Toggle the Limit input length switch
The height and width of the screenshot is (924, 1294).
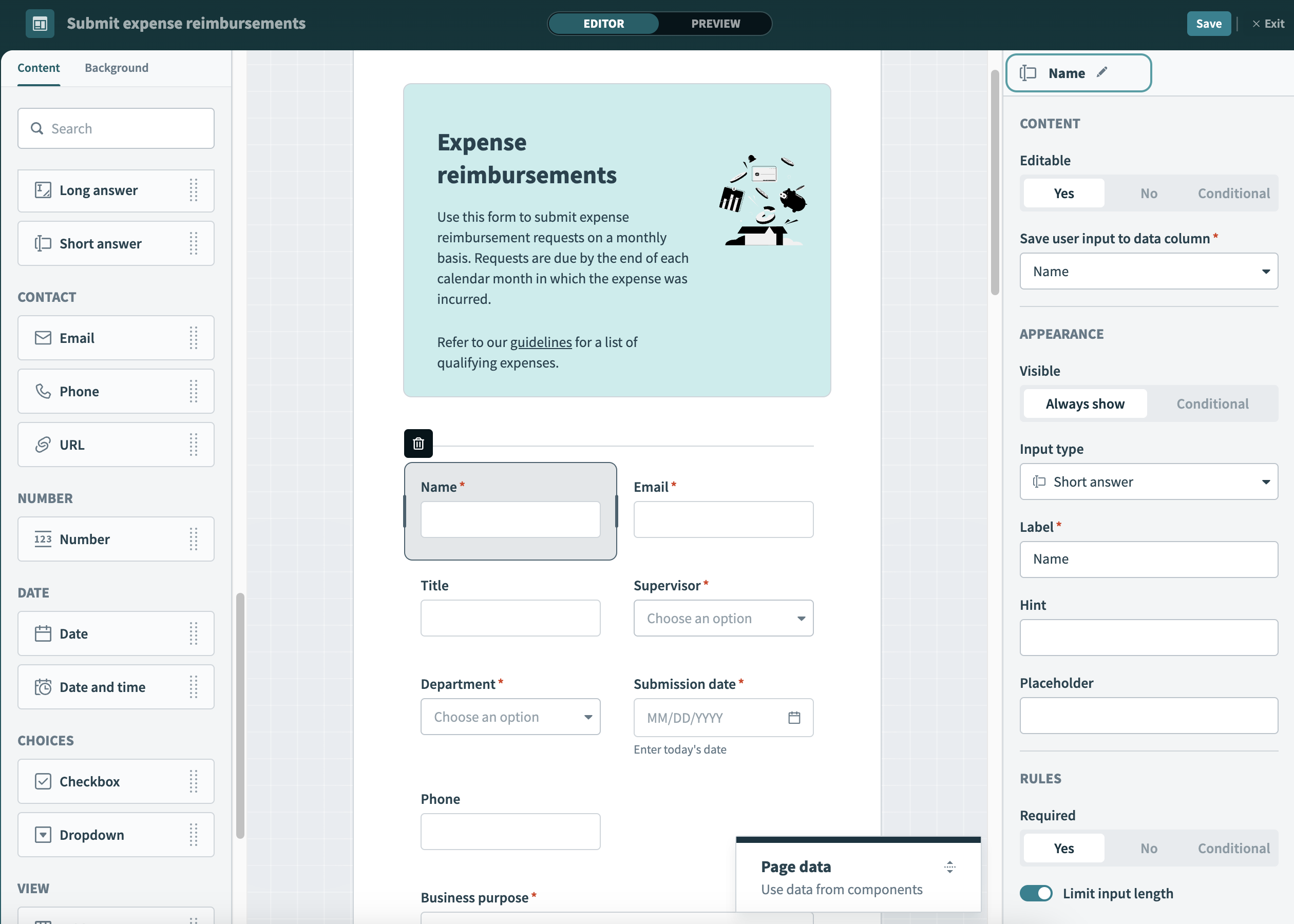(x=1036, y=893)
